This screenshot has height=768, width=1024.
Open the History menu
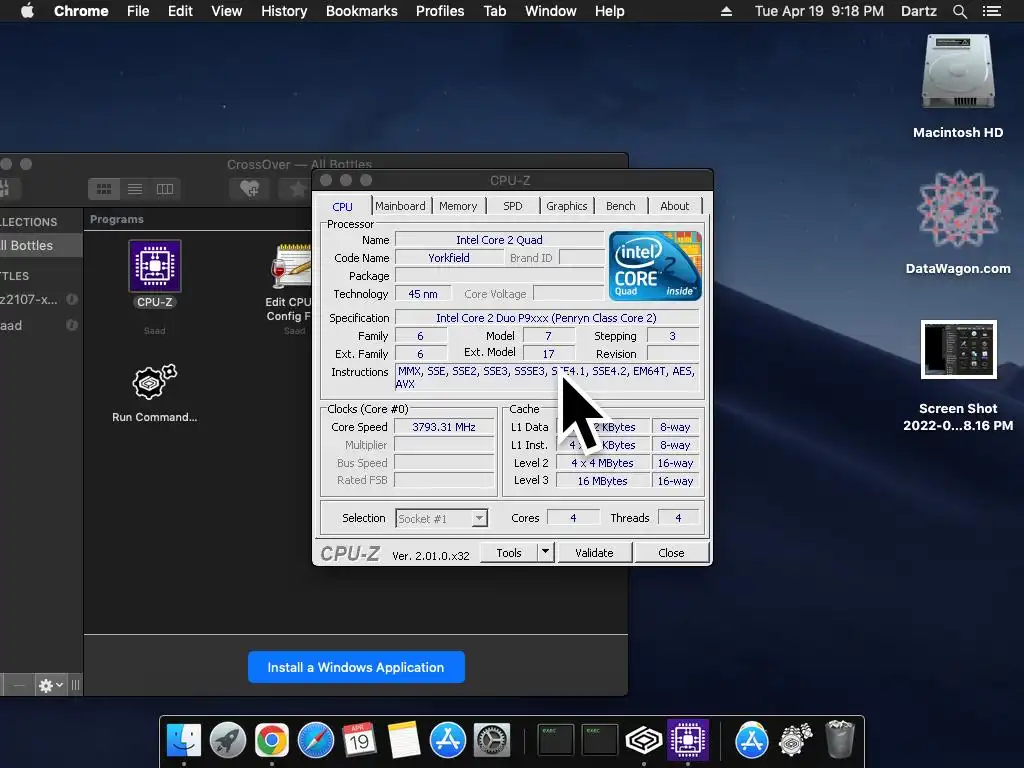coord(284,11)
